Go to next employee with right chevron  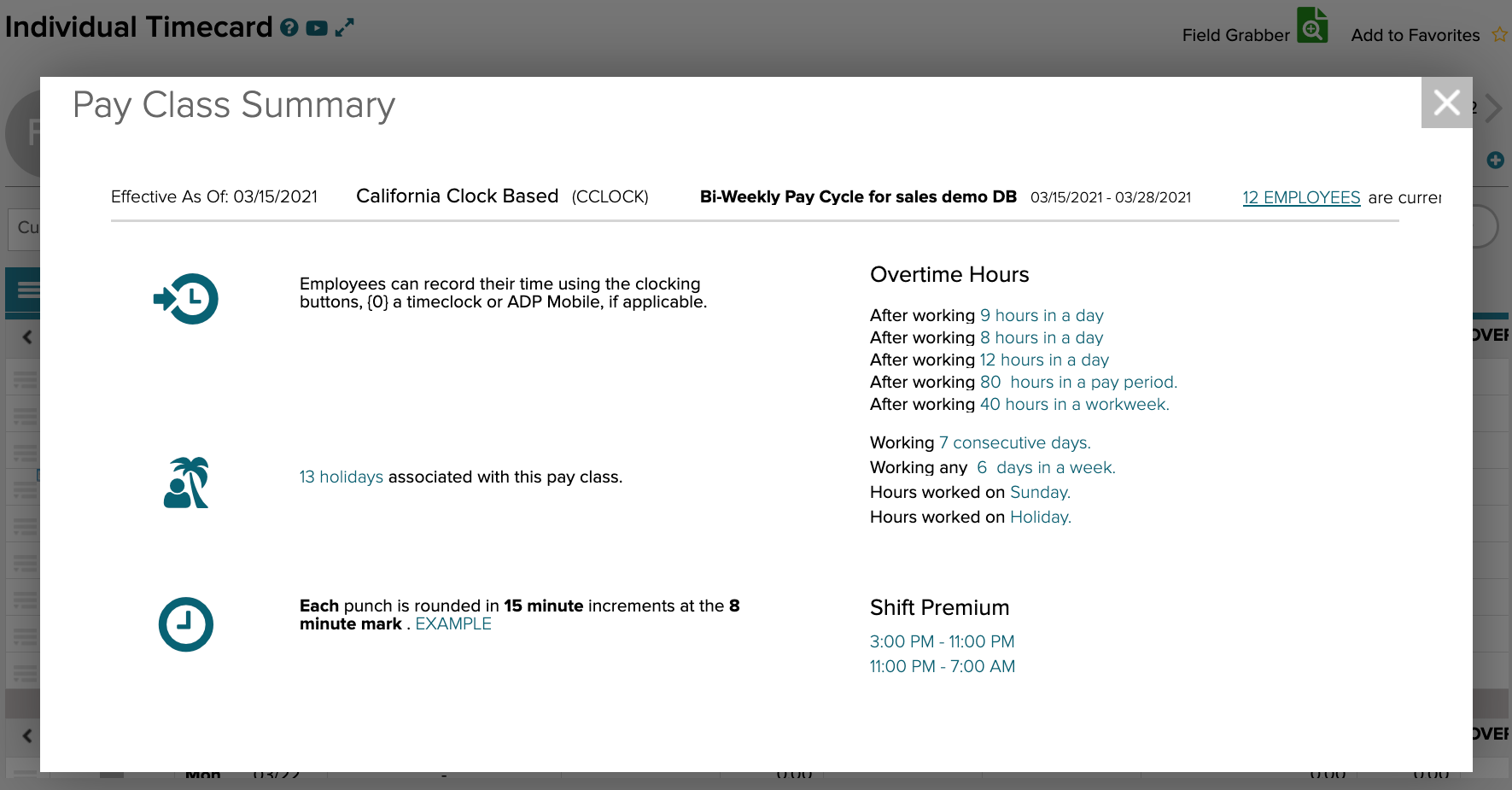coord(1493,108)
